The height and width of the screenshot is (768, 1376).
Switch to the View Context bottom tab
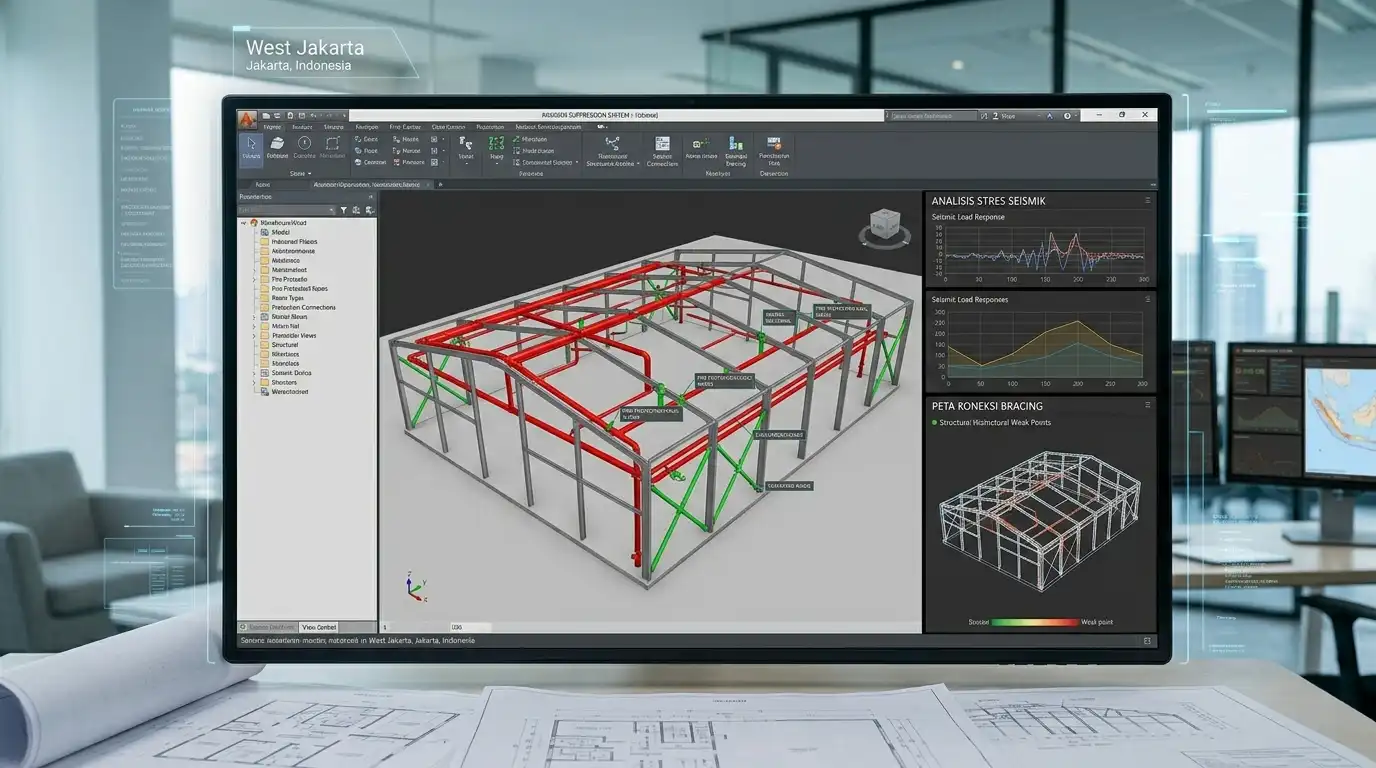[319, 627]
